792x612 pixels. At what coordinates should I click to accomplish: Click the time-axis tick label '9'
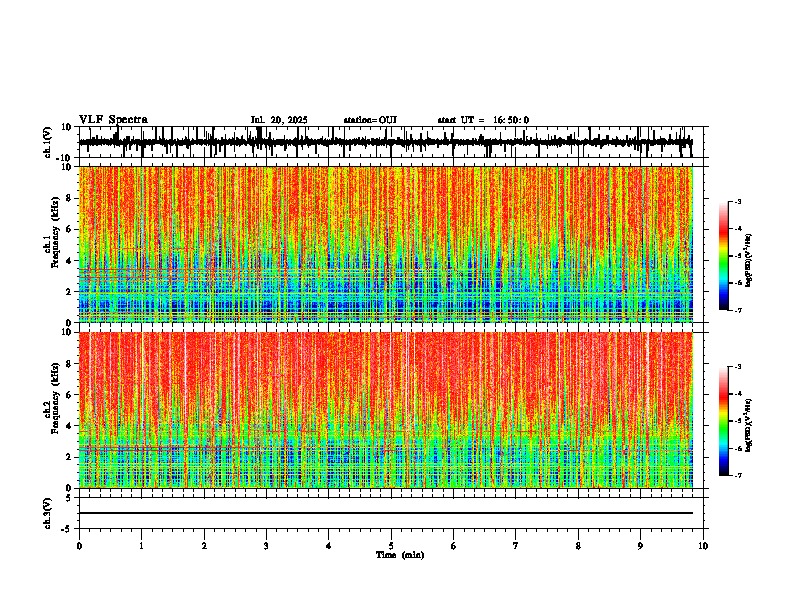coord(640,546)
